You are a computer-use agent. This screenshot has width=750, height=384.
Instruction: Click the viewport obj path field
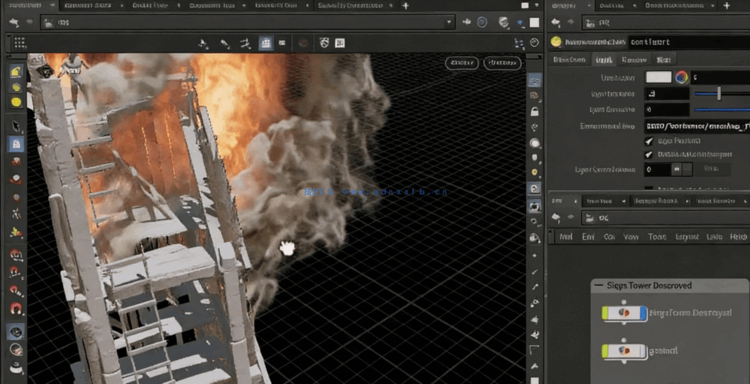[247, 22]
